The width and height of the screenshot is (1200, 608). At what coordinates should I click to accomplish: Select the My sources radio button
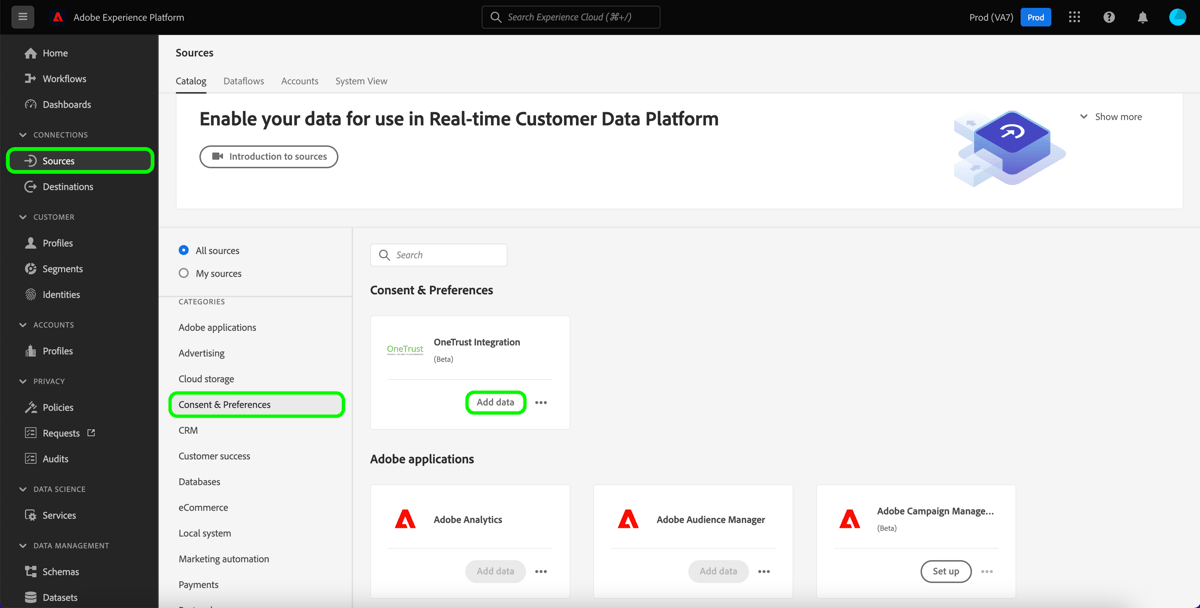coord(182,273)
